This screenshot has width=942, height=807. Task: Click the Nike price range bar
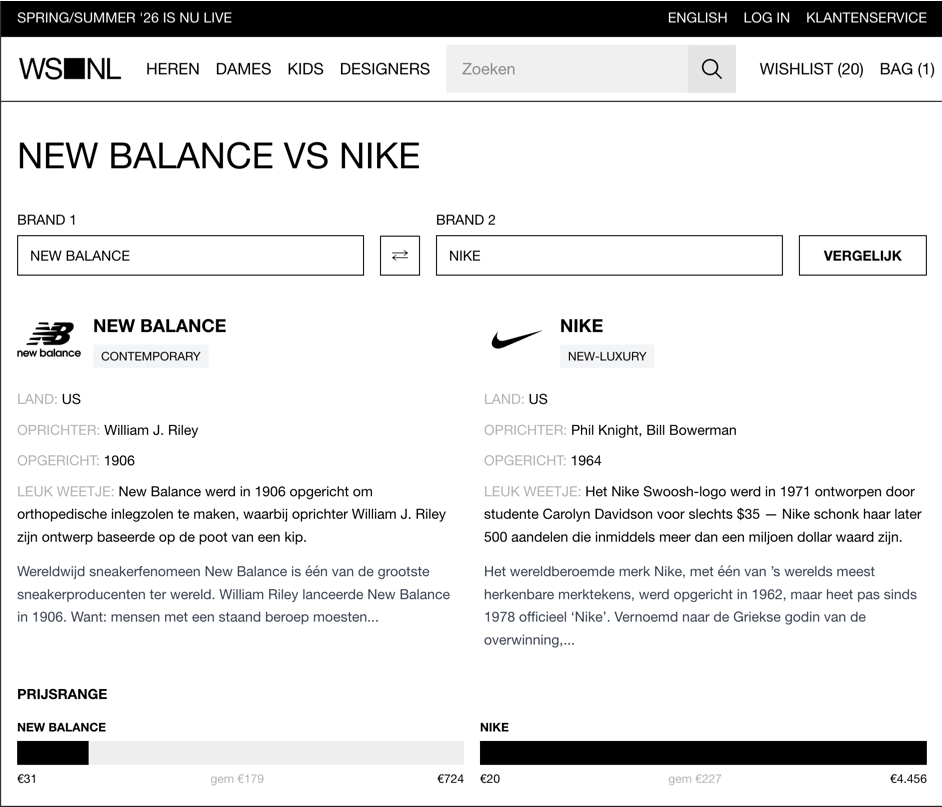(703, 751)
